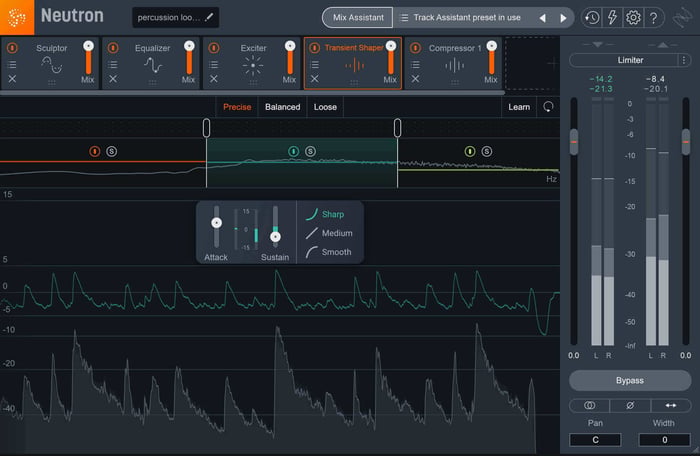
Task: Click the output gain fader
Action: tap(686, 142)
